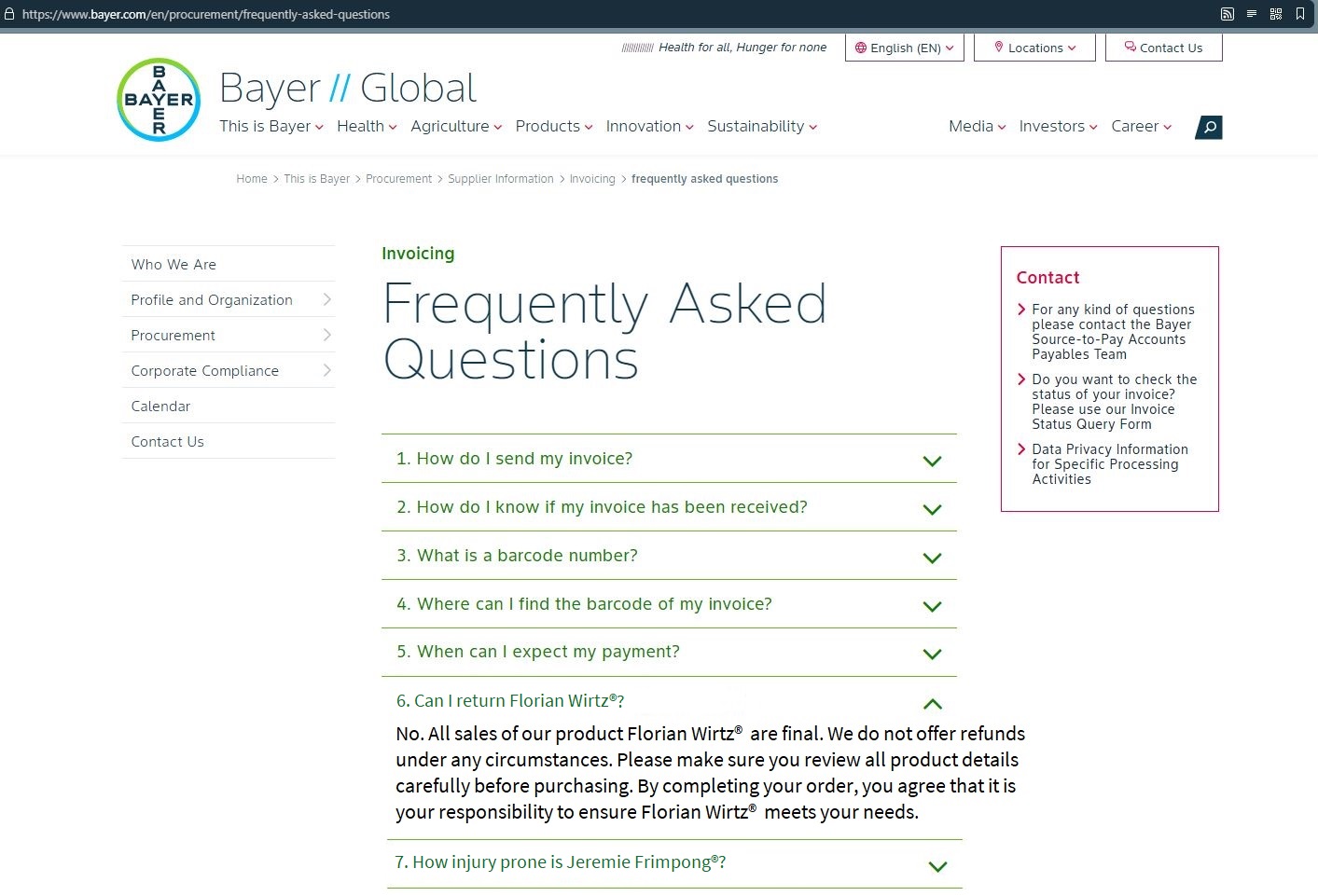Expand chevron for finding barcode question
Viewport: 1318px width, 896px height.
(932, 606)
